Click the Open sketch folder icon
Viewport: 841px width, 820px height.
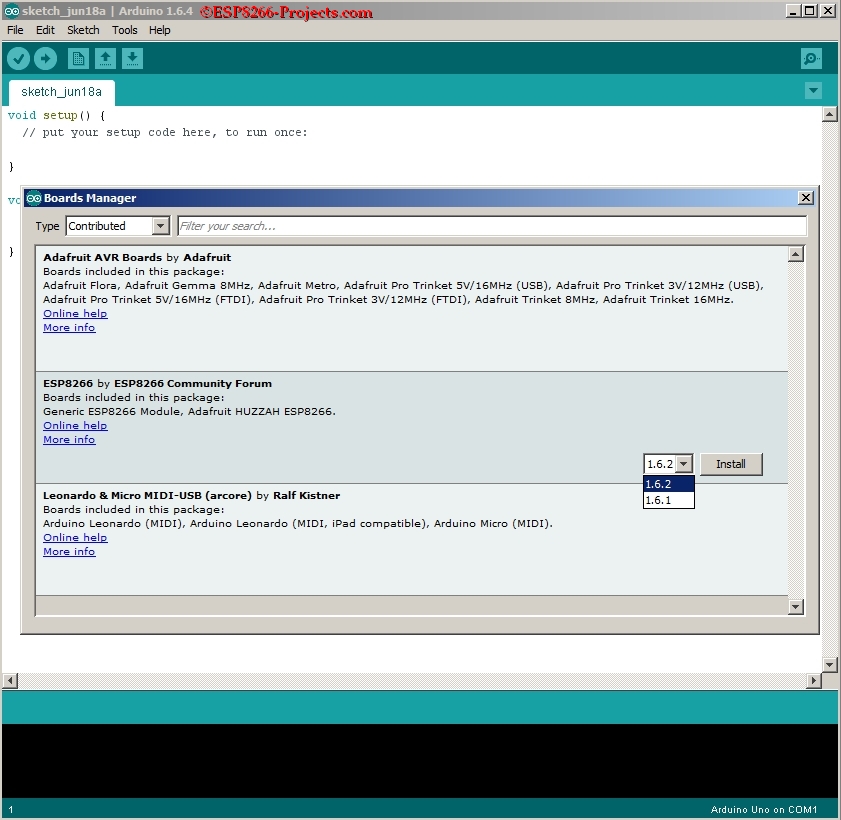(105, 58)
